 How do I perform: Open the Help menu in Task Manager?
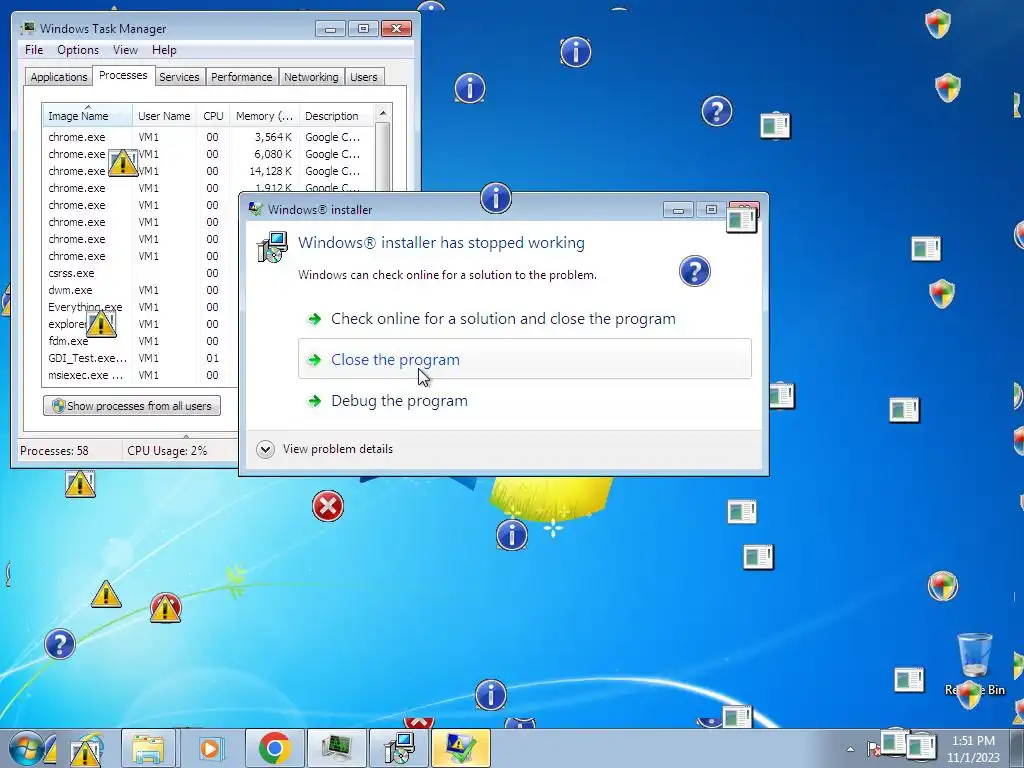tap(164, 50)
